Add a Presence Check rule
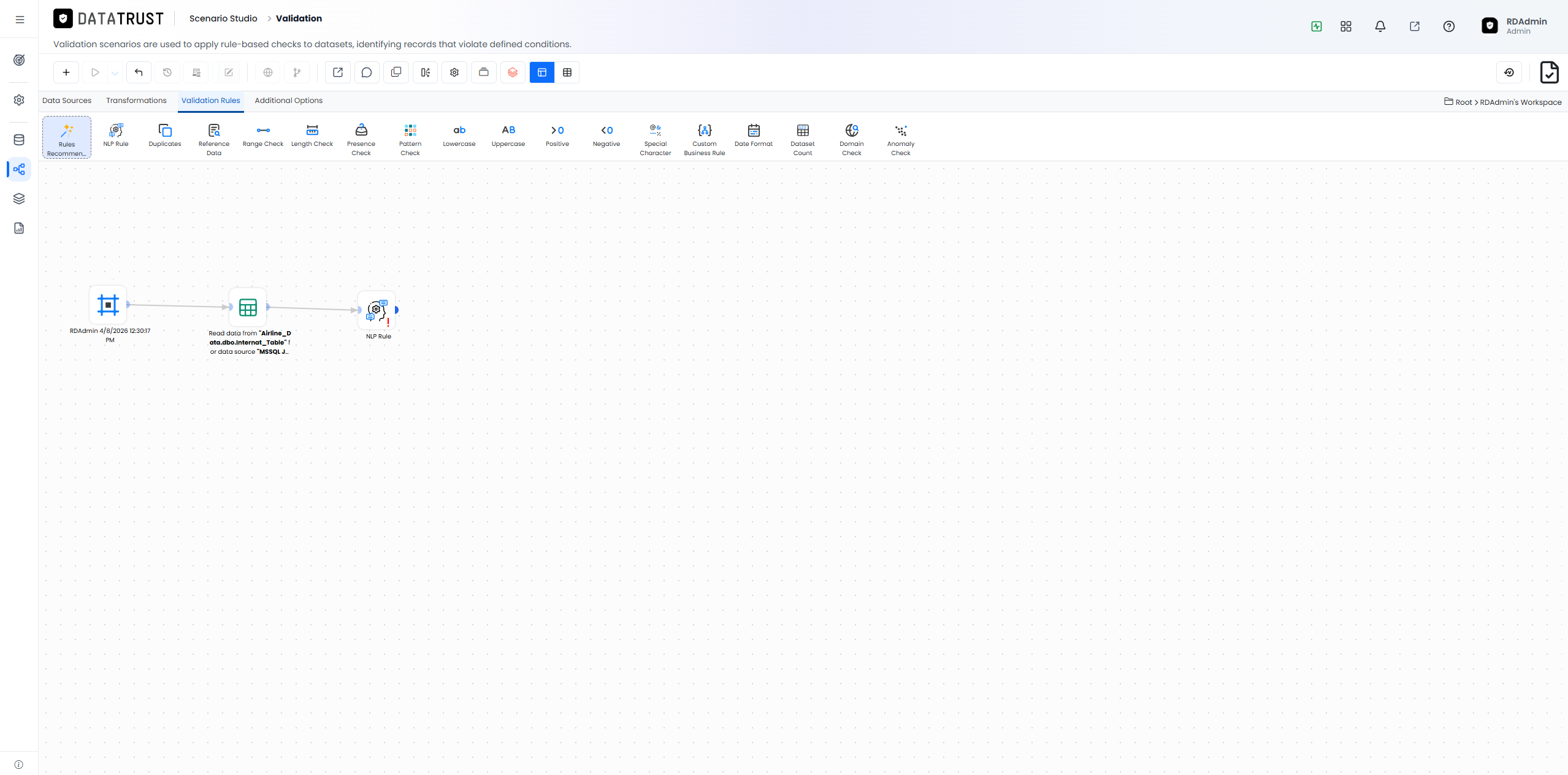 tap(361, 139)
